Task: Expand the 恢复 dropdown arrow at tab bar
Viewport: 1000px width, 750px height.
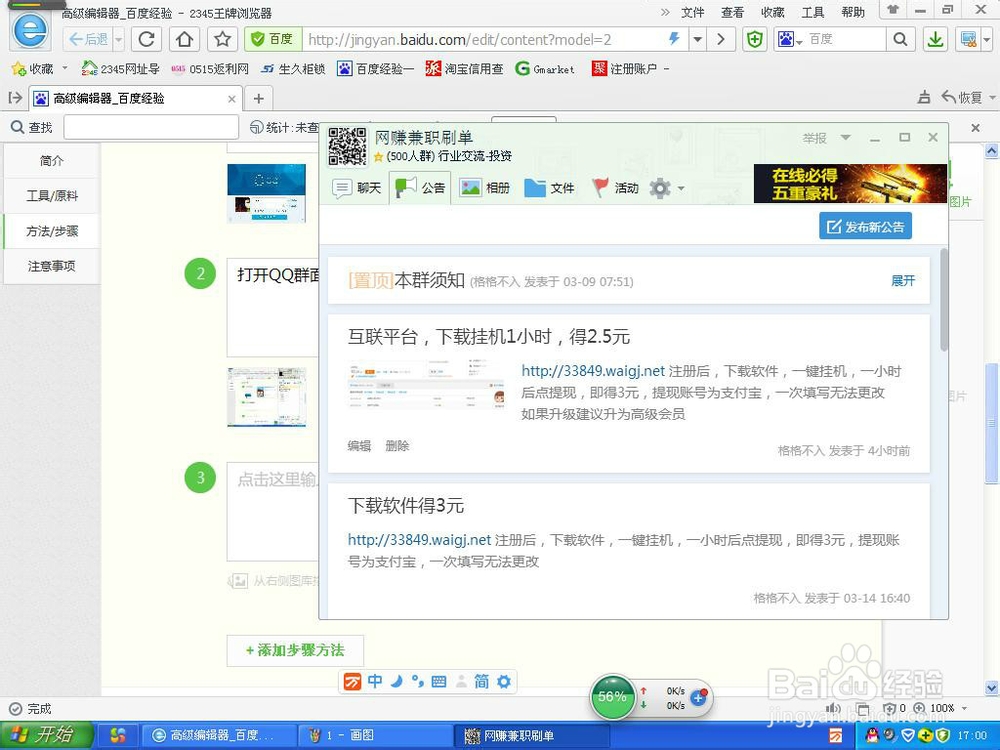Action: click(992, 98)
